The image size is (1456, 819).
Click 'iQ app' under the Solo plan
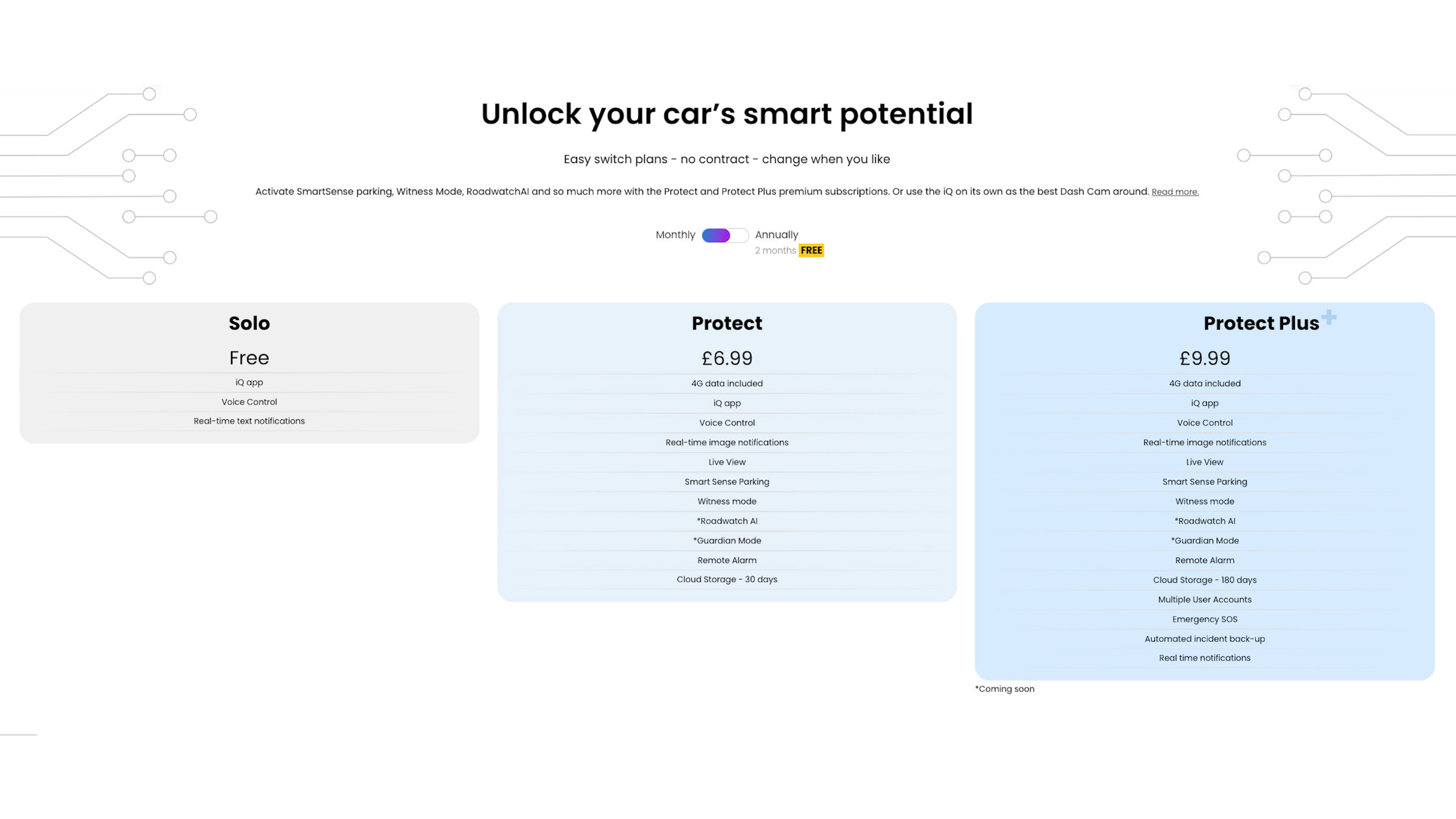click(x=249, y=382)
